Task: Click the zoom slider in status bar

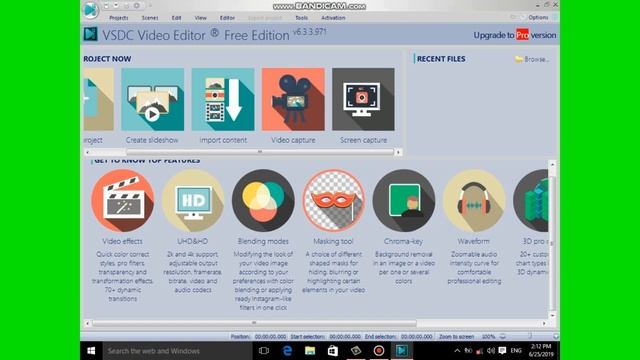Action: click(x=529, y=336)
